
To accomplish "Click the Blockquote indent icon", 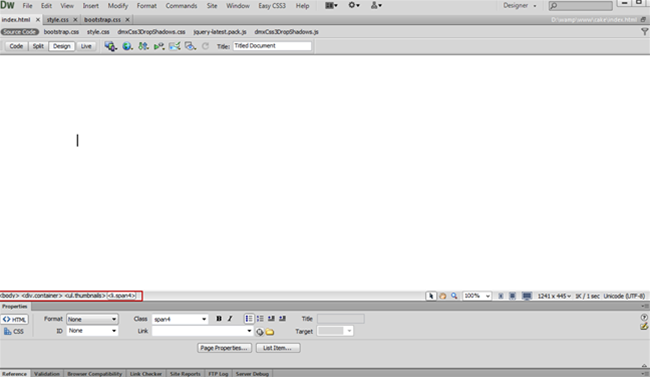I will 282,319.
